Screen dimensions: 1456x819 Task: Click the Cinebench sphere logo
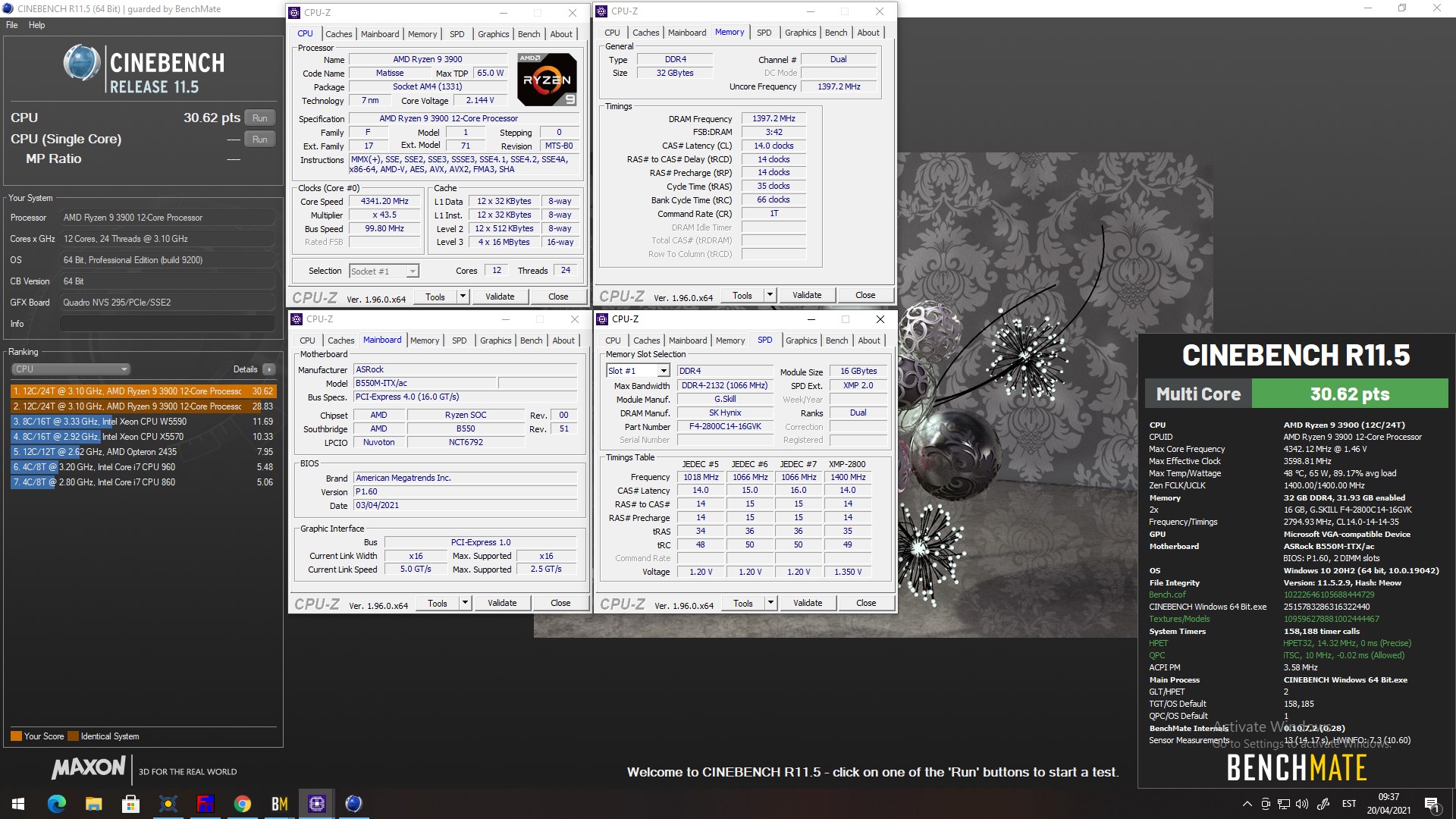[81, 63]
